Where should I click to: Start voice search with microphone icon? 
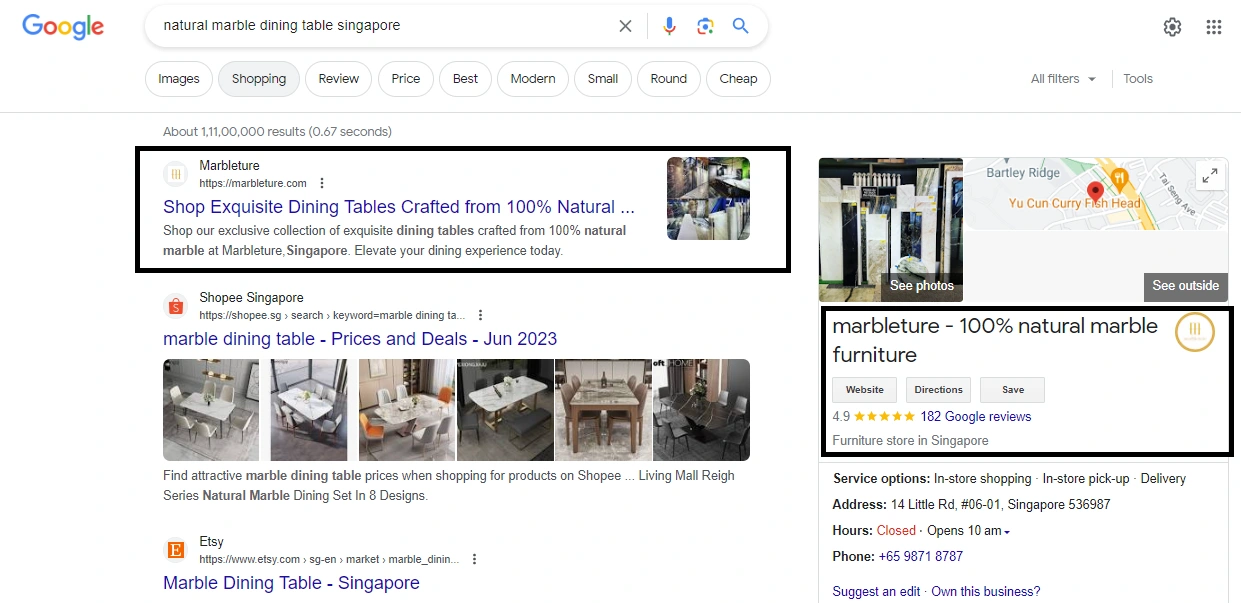point(670,26)
